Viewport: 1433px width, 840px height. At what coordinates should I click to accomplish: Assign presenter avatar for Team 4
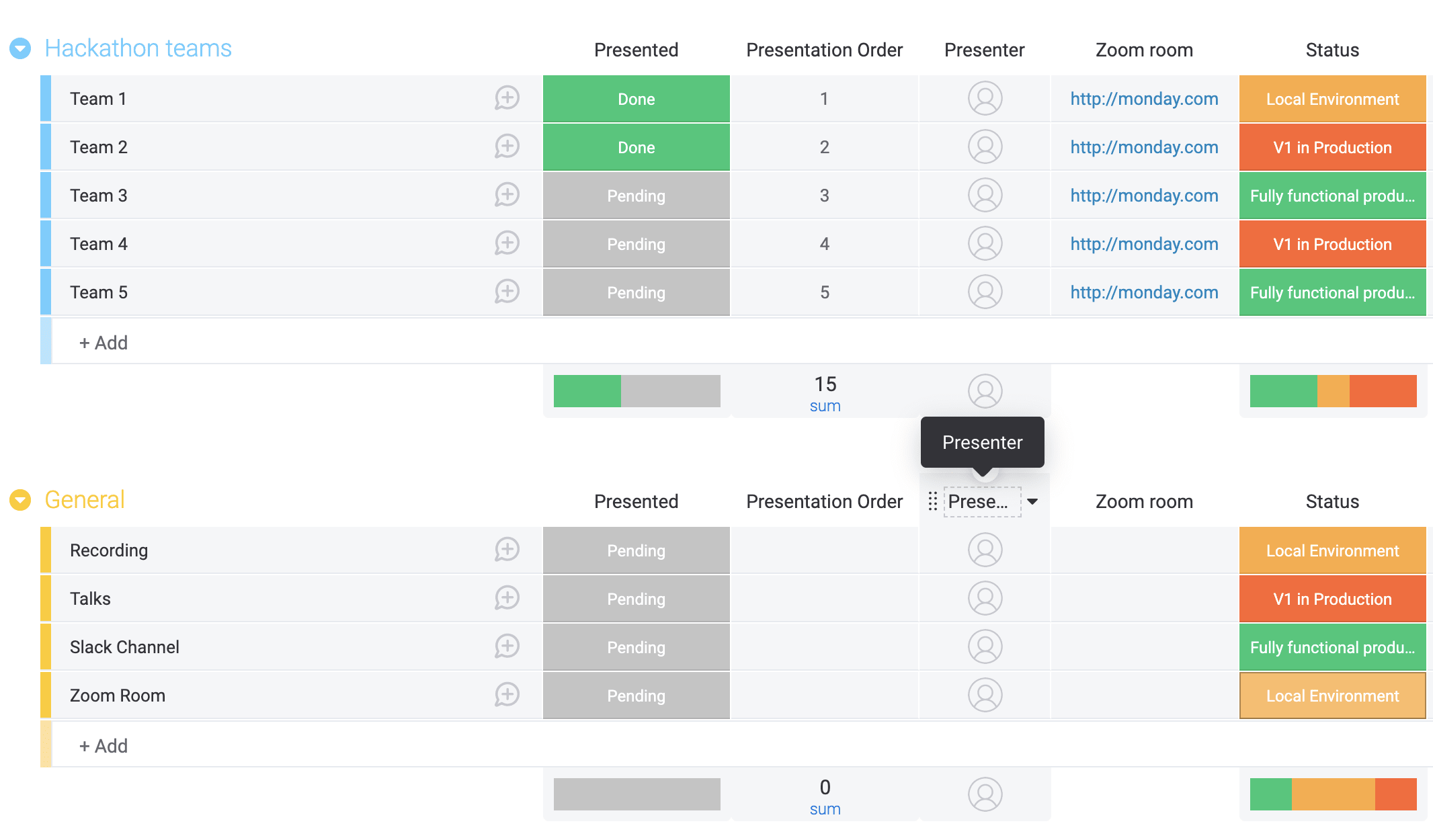pyautogui.click(x=985, y=243)
